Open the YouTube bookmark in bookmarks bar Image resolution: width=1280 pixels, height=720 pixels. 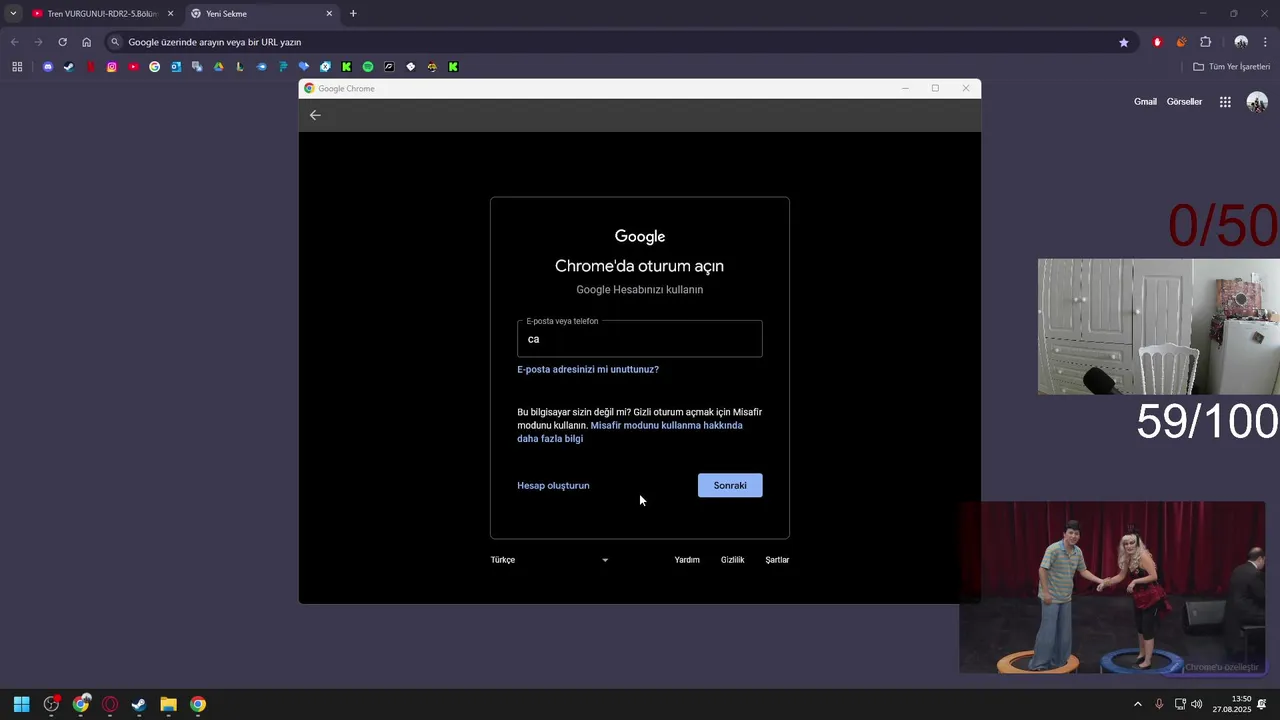133,67
